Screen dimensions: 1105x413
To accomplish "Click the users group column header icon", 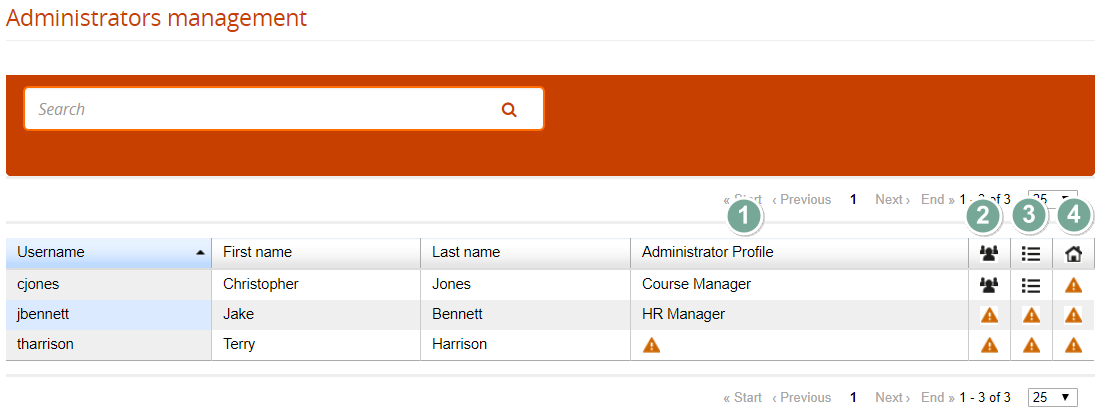I will pos(989,254).
